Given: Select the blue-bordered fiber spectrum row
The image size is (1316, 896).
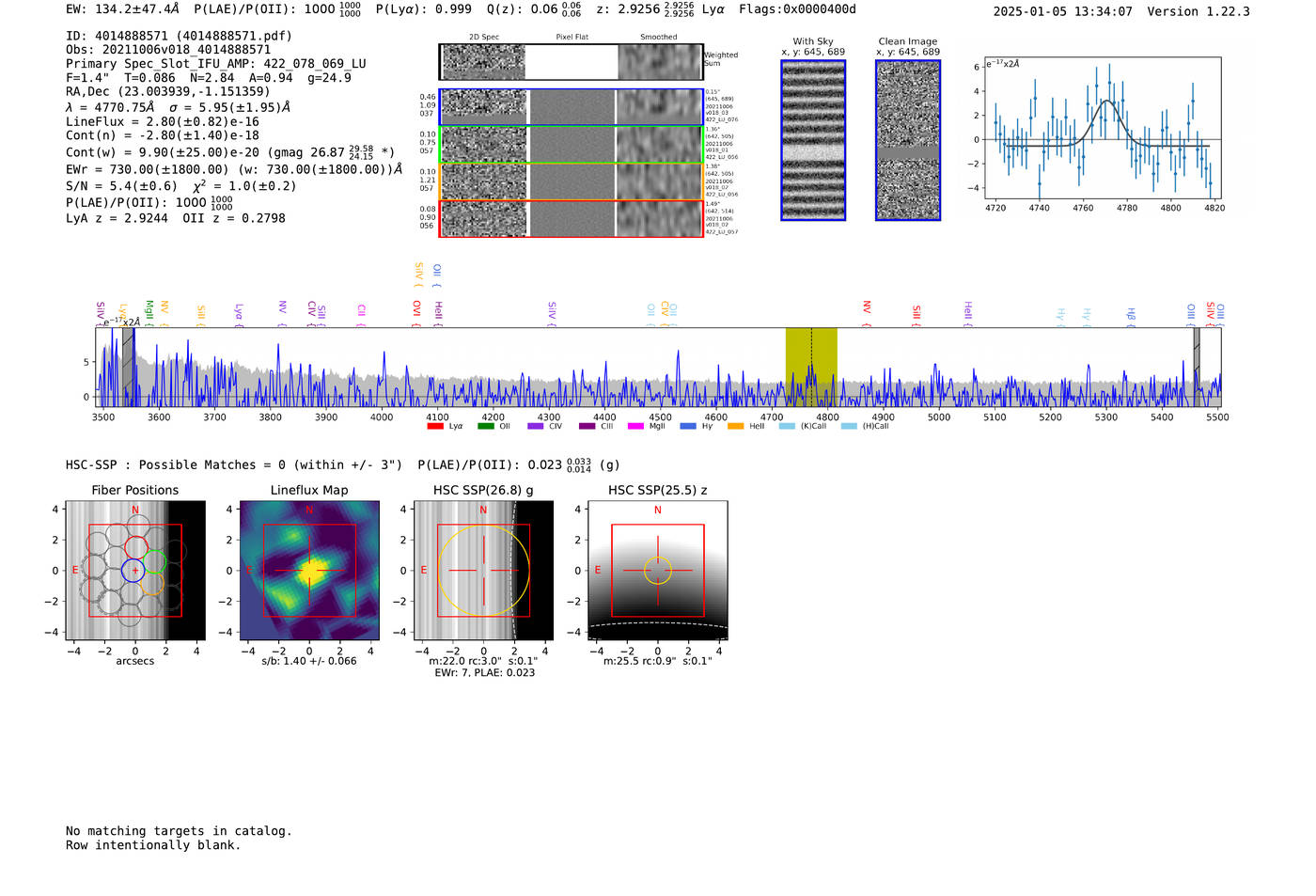Looking at the screenshot, I should click(571, 107).
